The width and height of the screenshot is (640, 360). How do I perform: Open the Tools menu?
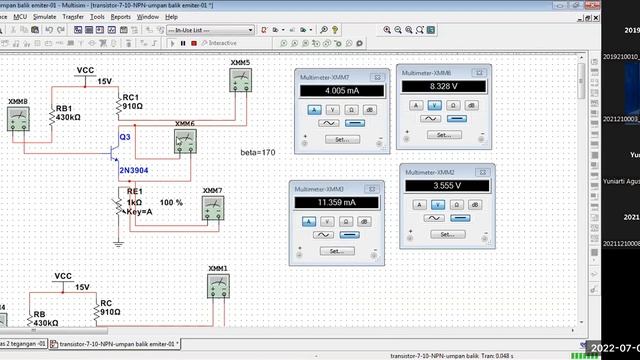pyautogui.click(x=97, y=17)
